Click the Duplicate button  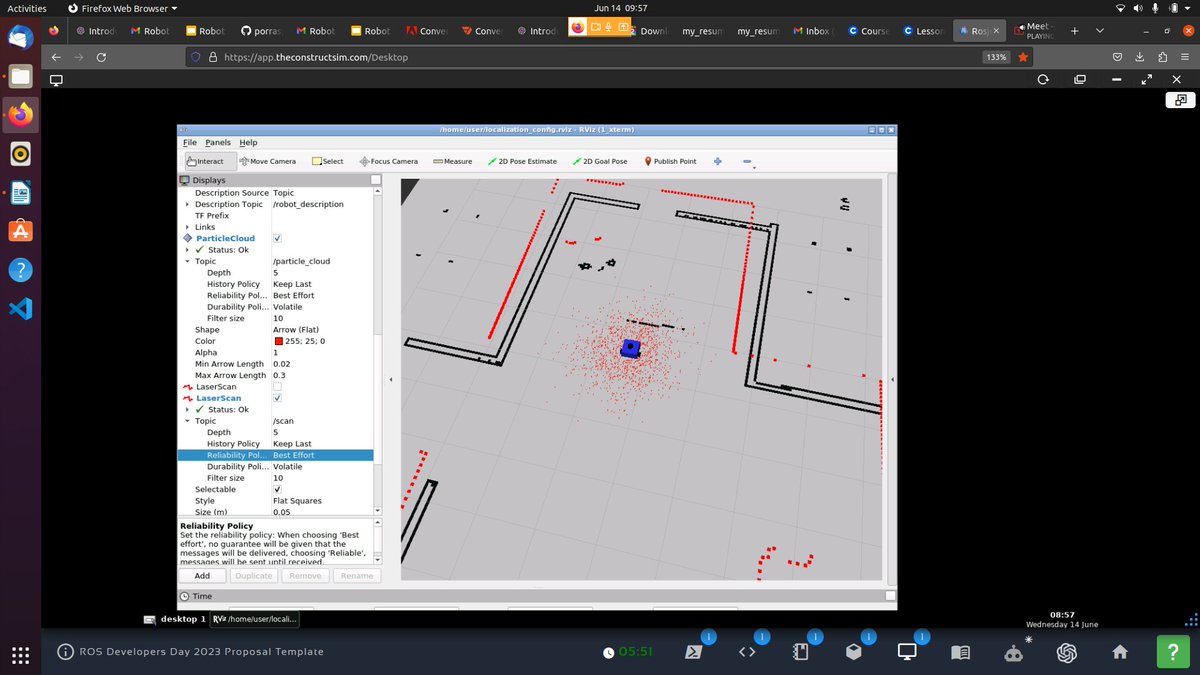[254, 575]
